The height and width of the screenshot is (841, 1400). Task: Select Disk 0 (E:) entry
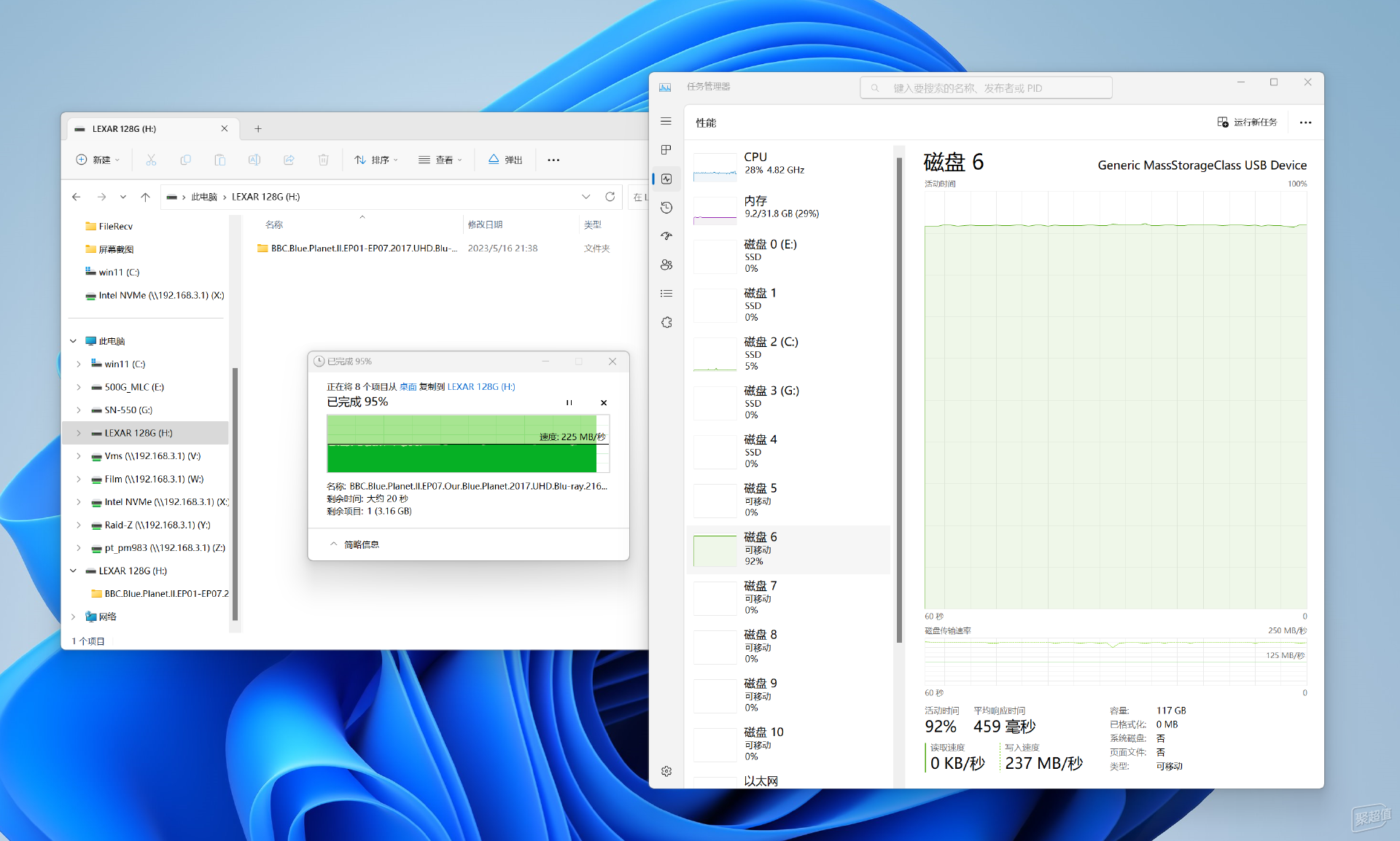788,256
